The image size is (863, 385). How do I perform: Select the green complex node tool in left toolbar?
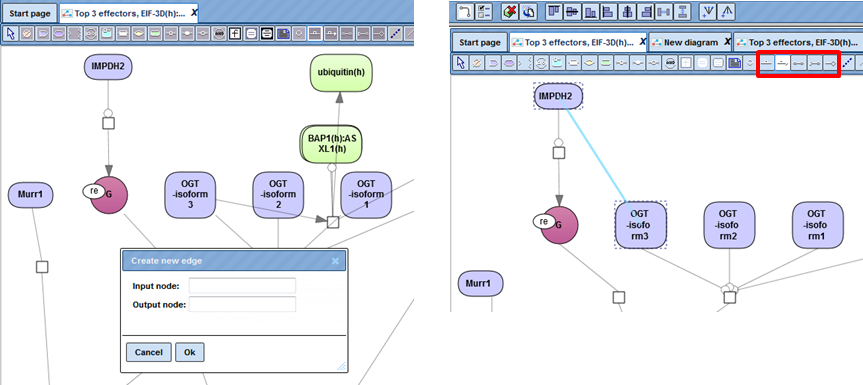click(155, 34)
